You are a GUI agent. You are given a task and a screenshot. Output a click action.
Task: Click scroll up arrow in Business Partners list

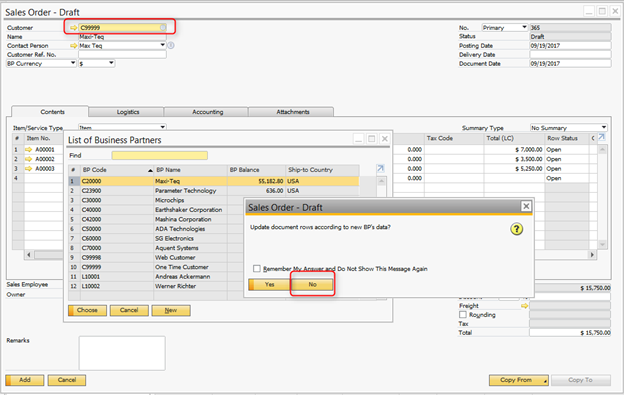pyautogui.click(x=381, y=181)
